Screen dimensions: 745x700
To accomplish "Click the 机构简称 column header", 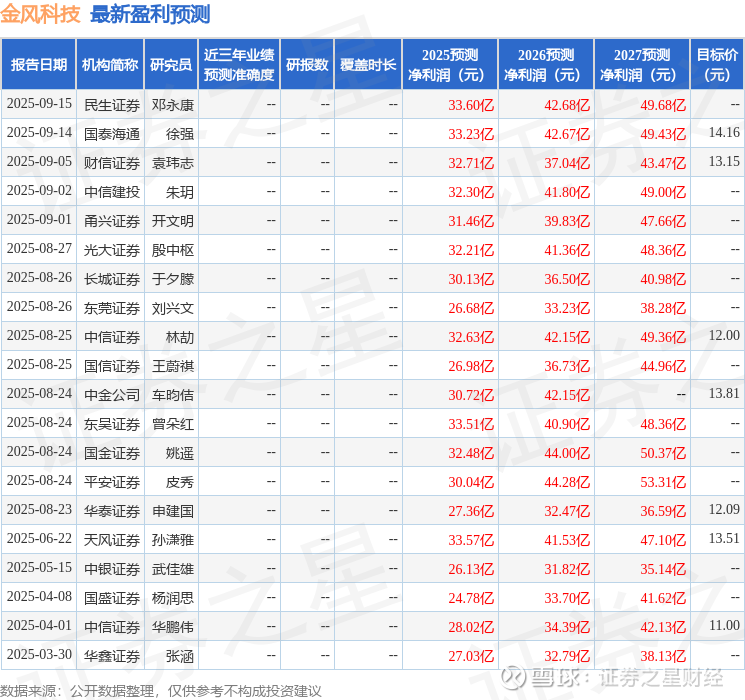I will click(110, 65).
